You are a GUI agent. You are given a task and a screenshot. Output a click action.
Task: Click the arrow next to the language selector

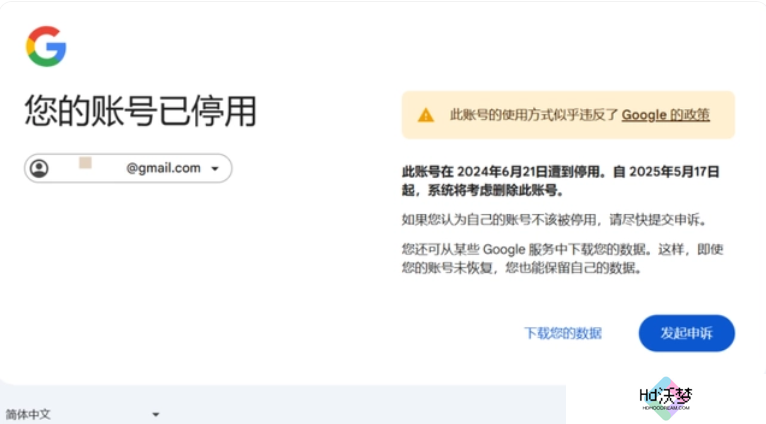155,414
